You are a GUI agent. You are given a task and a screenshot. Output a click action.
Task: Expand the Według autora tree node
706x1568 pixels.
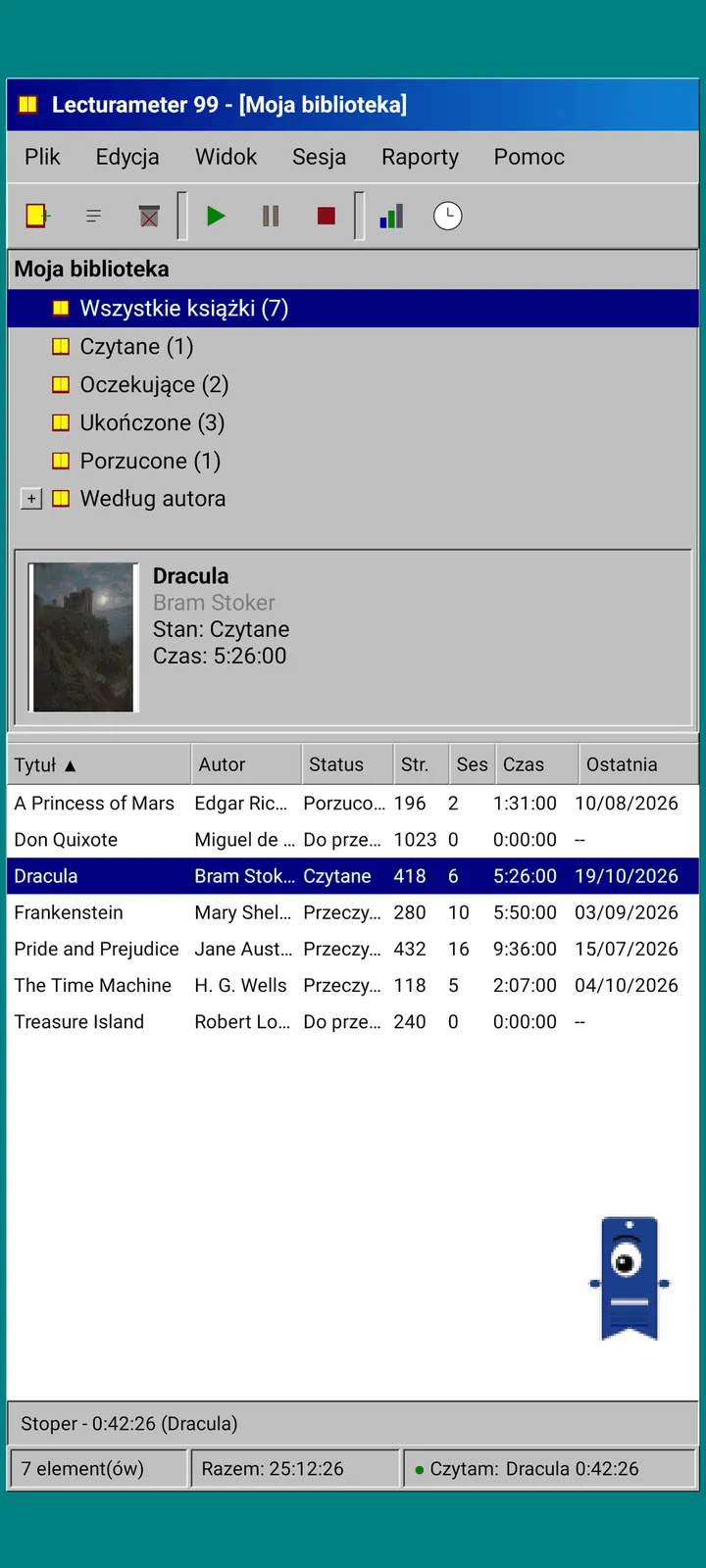pos(31,499)
